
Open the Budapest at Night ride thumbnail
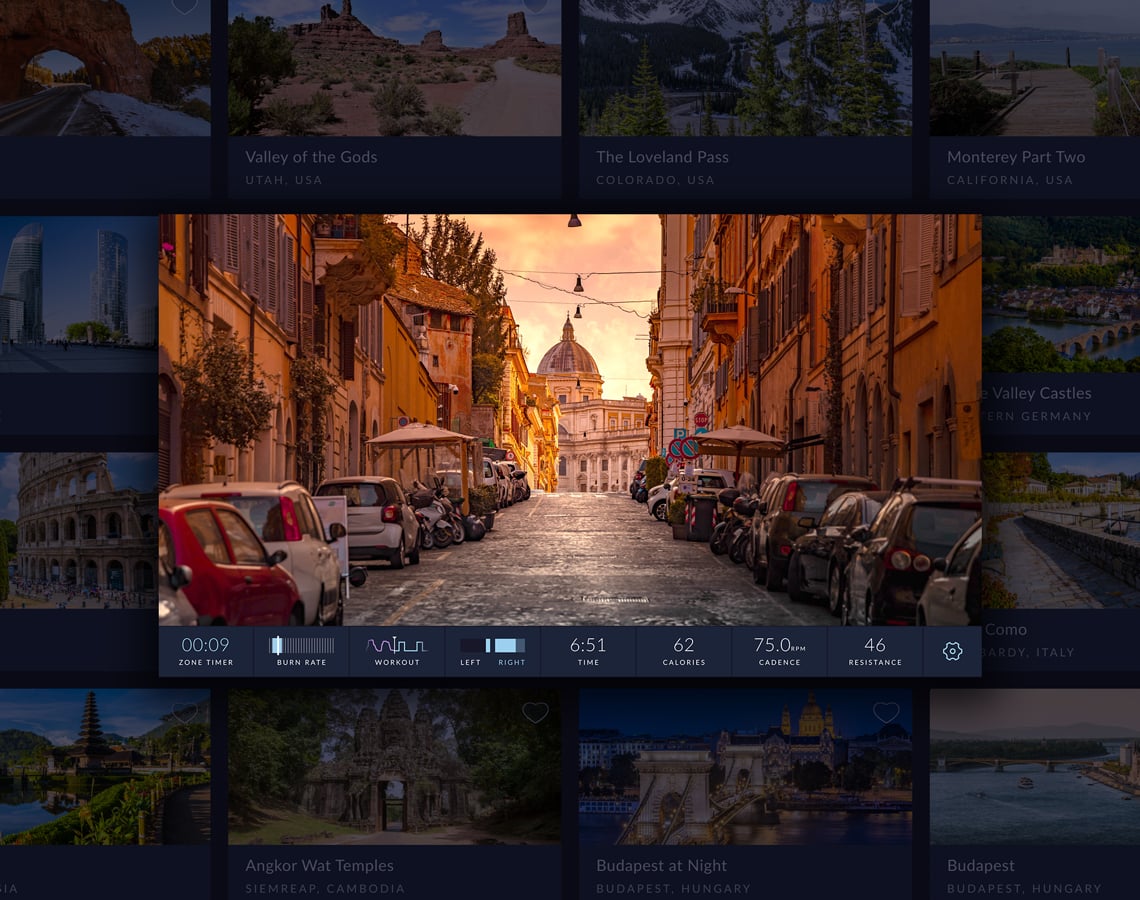tap(745, 767)
